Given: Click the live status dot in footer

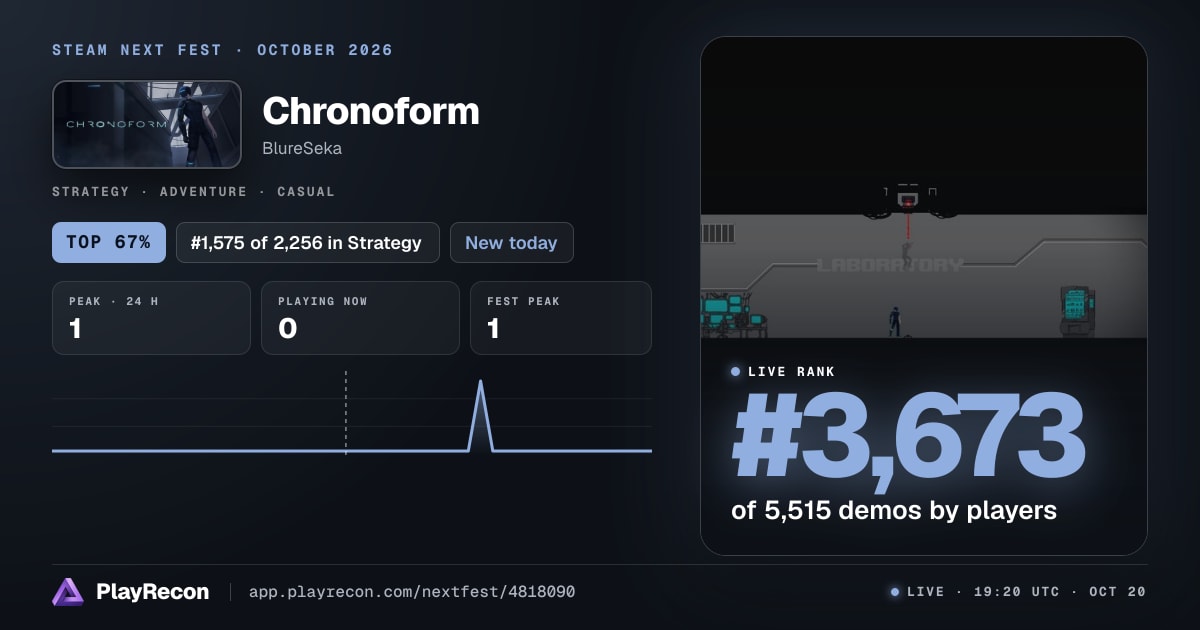Looking at the screenshot, I should tap(895, 592).
